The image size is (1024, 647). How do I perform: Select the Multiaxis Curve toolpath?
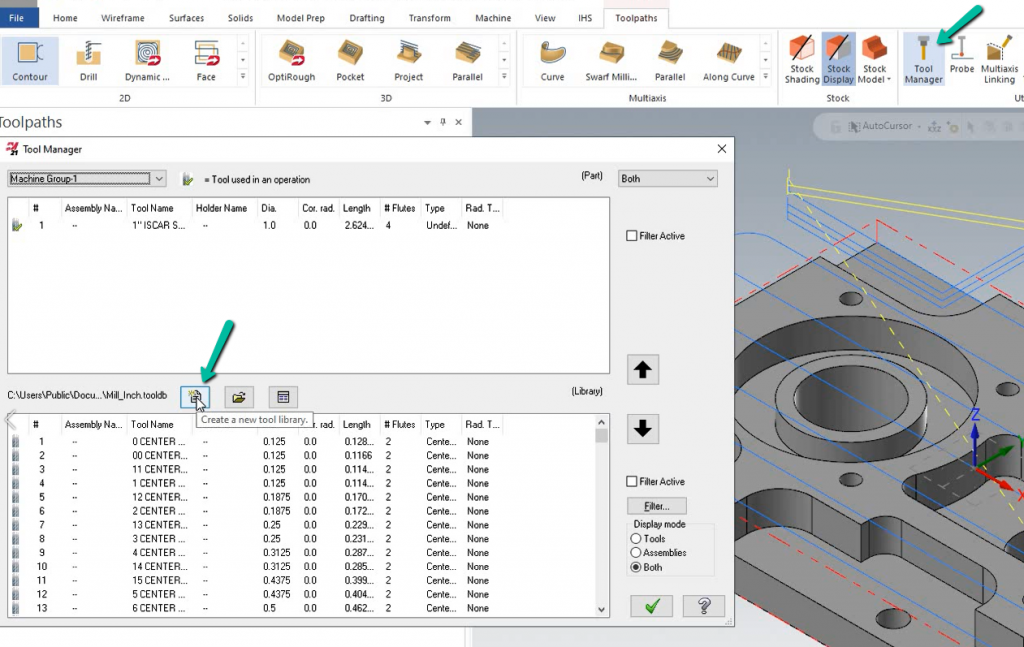point(552,61)
